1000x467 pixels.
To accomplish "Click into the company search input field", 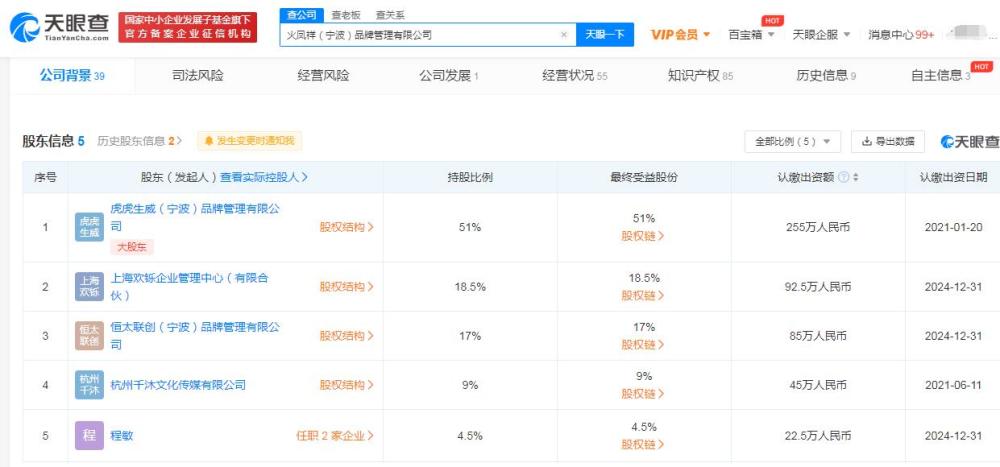I will [x=420, y=34].
